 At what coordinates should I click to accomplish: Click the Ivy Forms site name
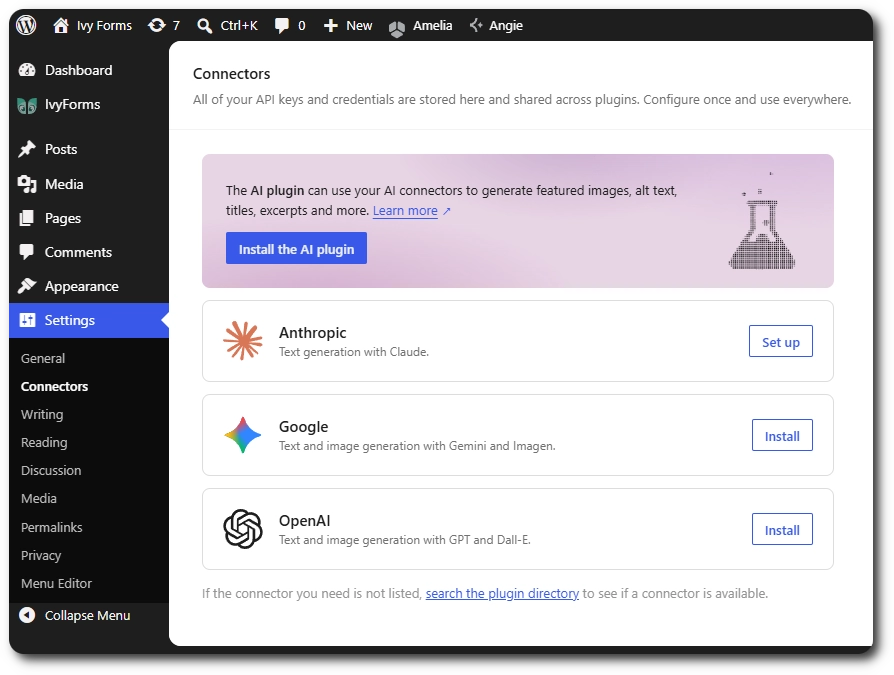(104, 26)
